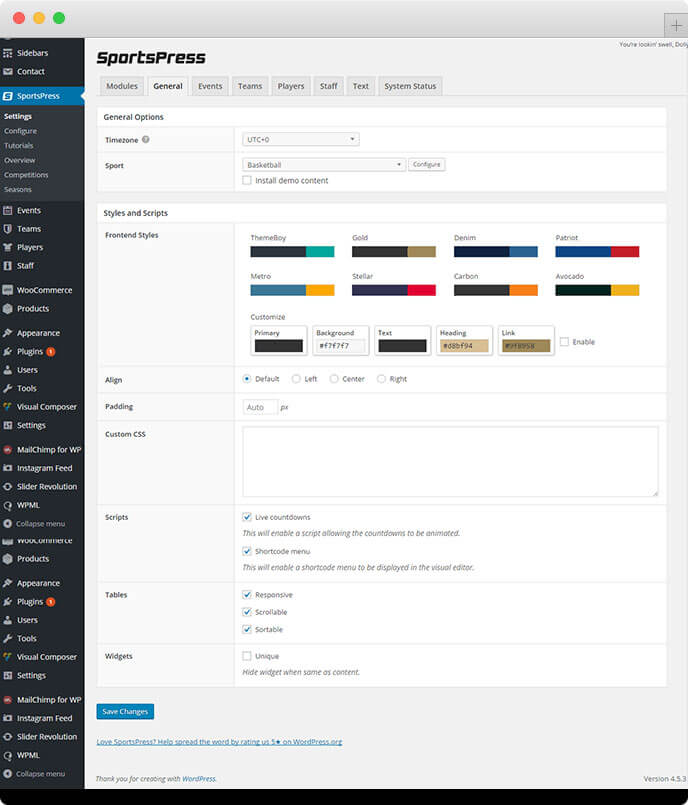Open the Link custom color picker

(x=526, y=346)
